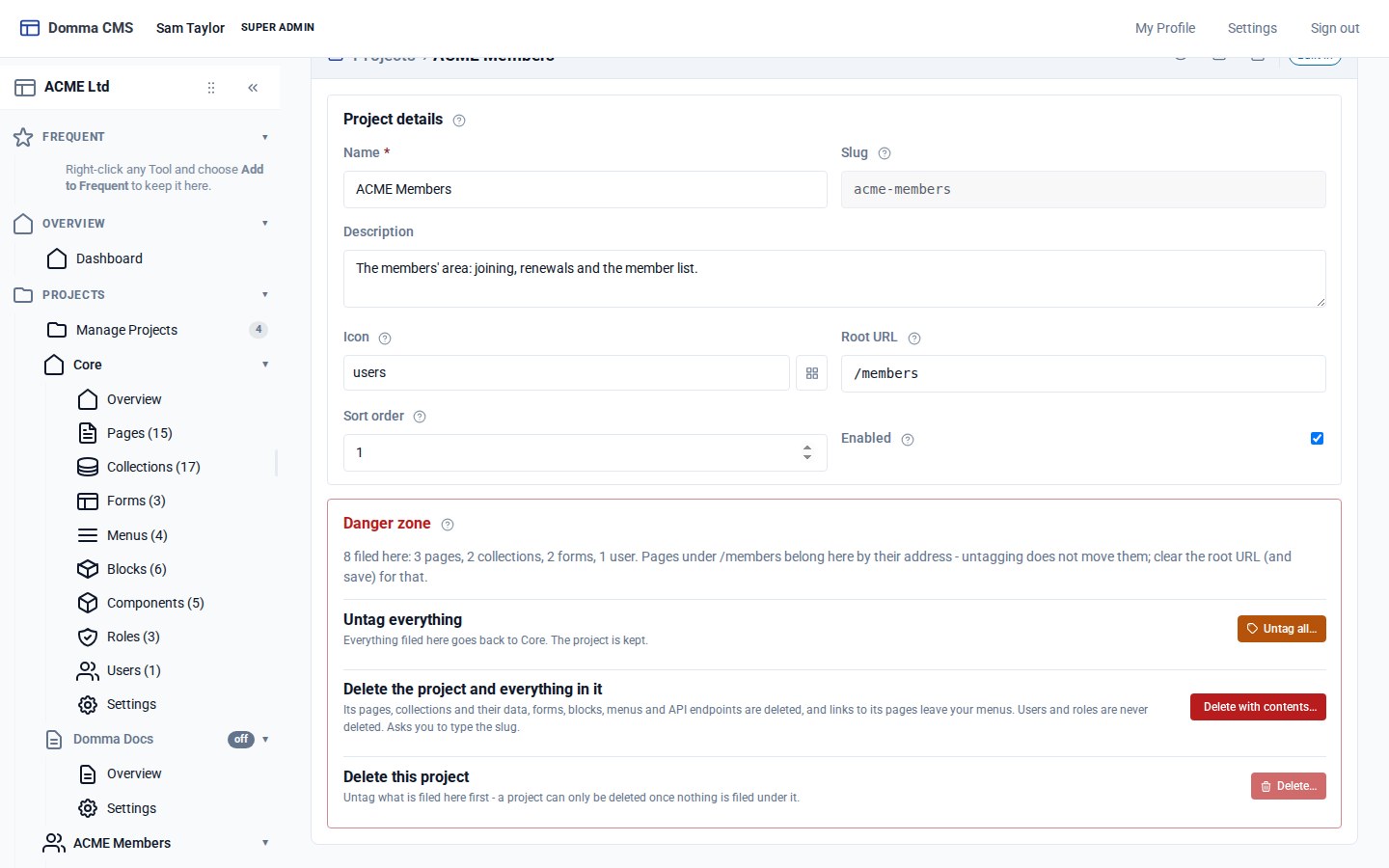Open My Profile from top navigation
1389x868 pixels.
[1165, 28]
